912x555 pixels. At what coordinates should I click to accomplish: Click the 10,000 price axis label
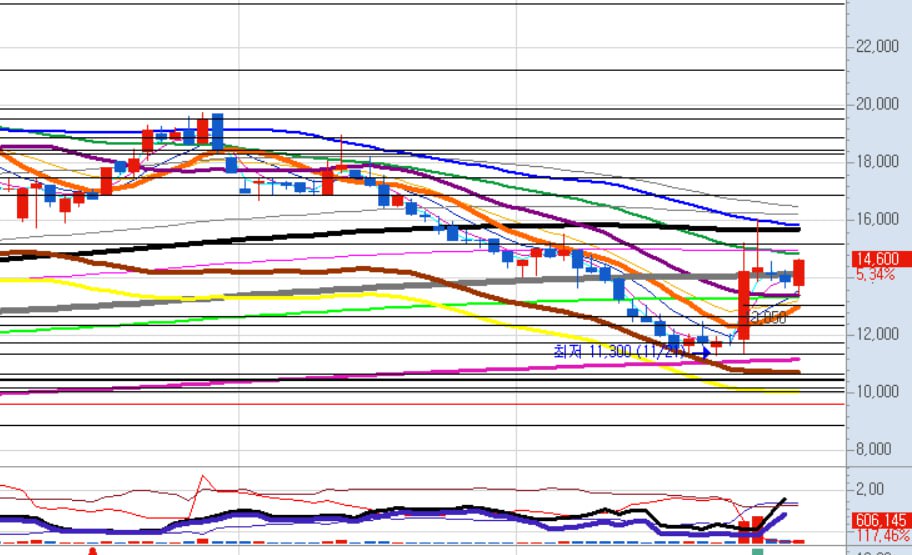tap(877, 392)
